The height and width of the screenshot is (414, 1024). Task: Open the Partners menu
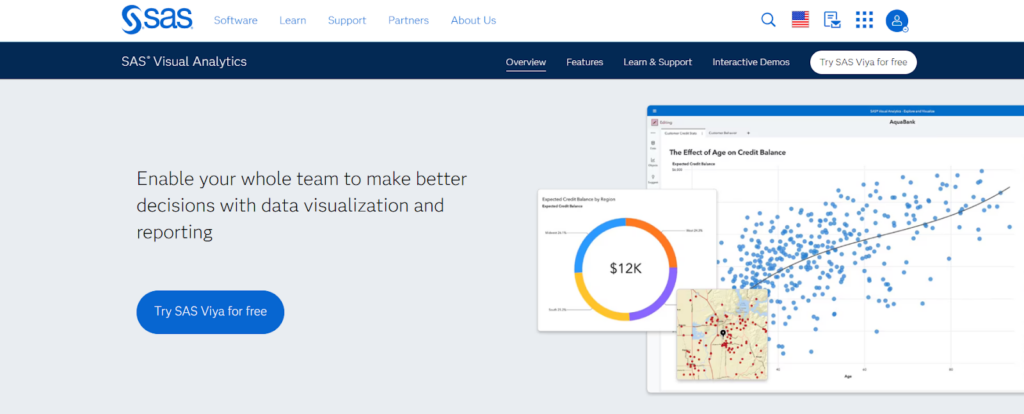point(408,20)
